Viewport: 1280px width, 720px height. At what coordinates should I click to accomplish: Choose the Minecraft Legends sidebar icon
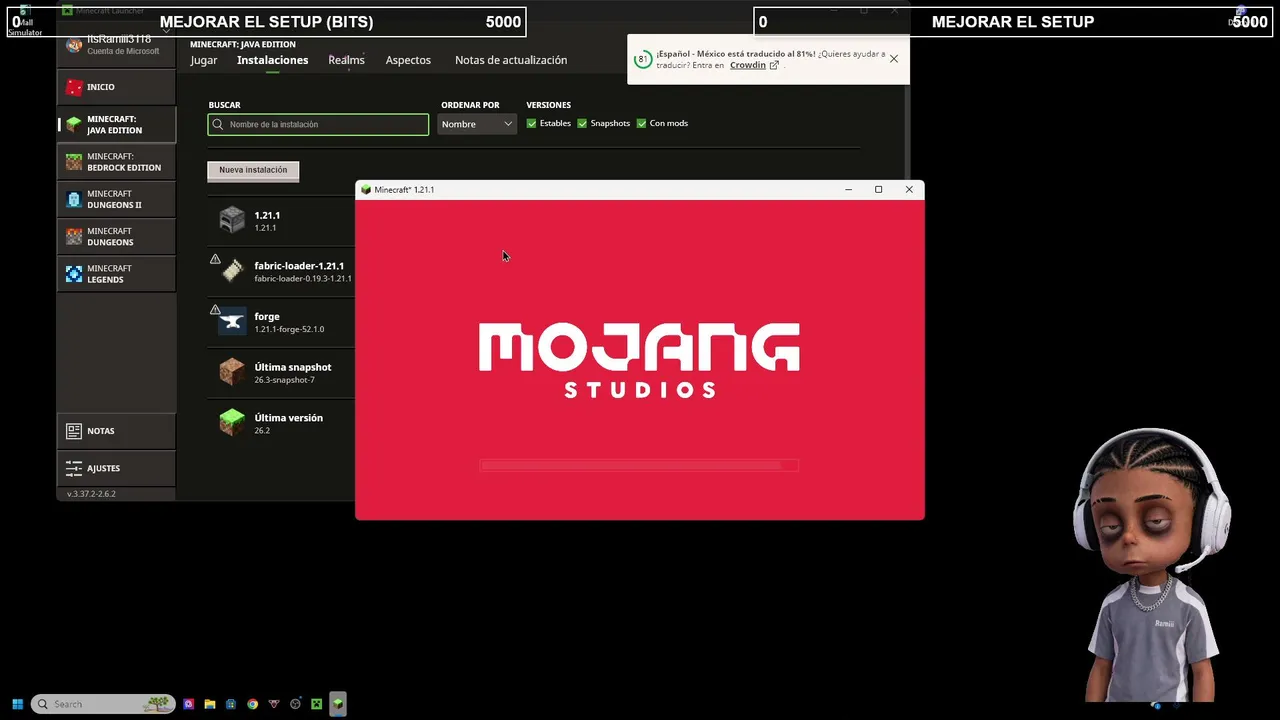pyautogui.click(x=74, y=274)
